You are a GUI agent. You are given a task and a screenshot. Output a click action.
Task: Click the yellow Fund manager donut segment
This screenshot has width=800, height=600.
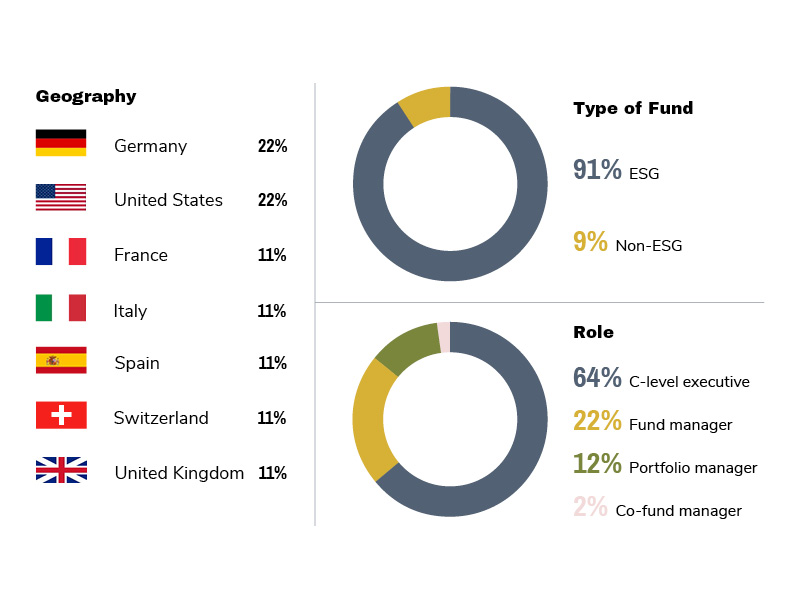pyautogui.click(x=372, y=420)
